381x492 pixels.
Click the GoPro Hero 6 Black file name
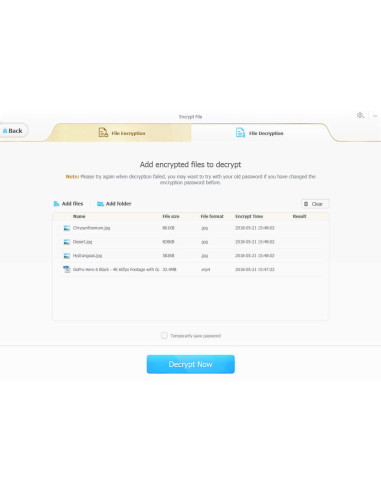tap(116, 269)
